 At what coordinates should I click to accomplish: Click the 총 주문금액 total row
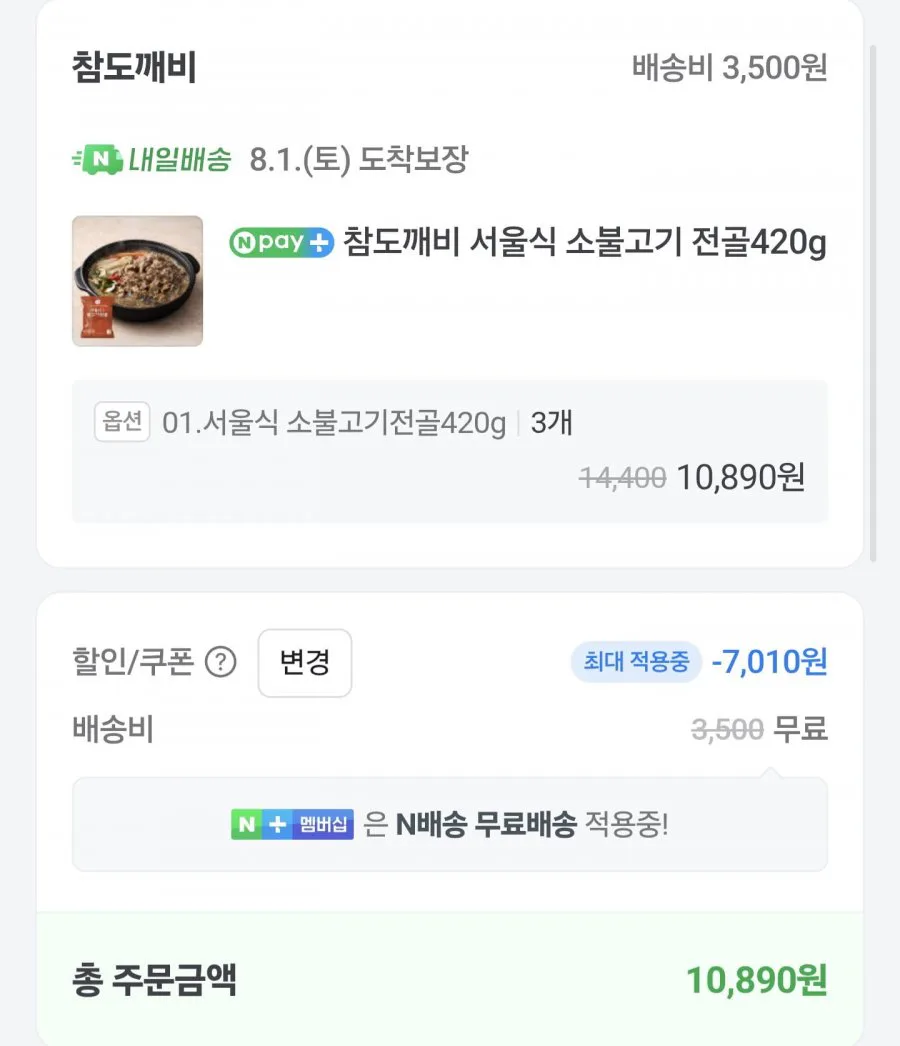(450, 979)
